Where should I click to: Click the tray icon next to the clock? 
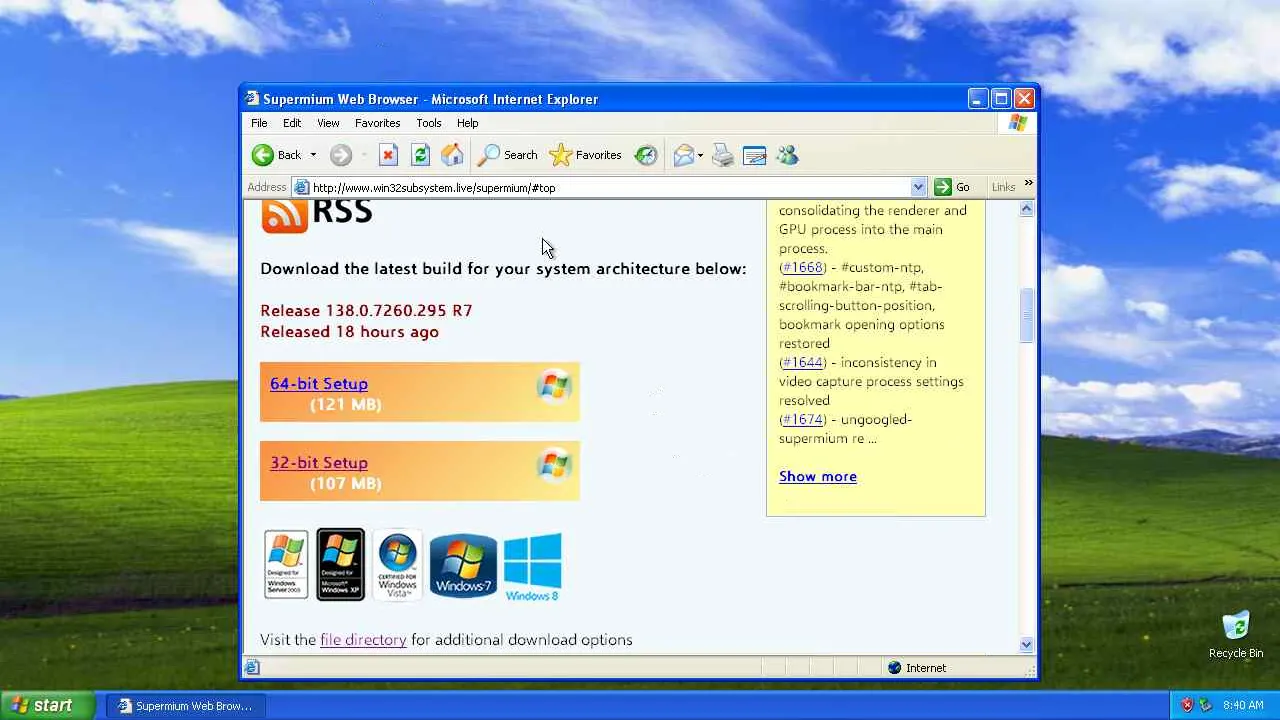pyautogui.click(x=1206, y=705)
